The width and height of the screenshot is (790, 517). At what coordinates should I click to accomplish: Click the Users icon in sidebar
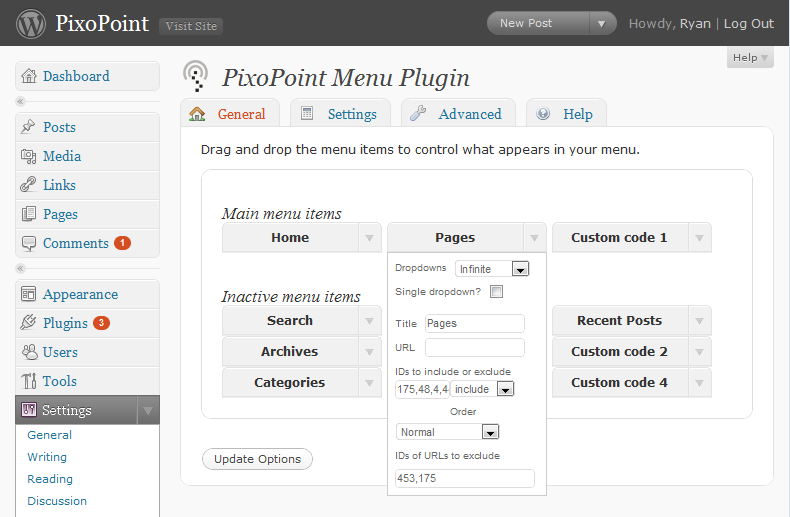pyautogui.click(x=29, y=352)
